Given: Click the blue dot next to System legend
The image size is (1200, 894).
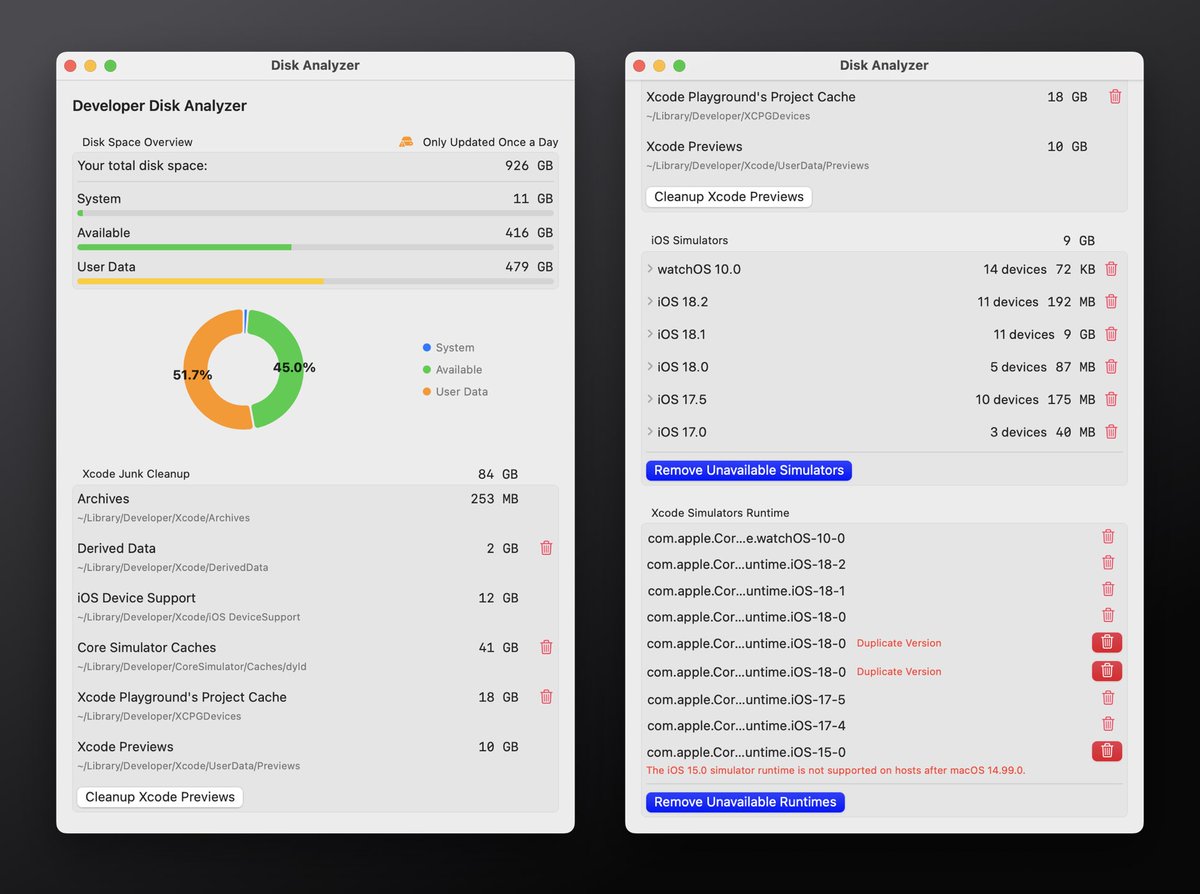Looking at the screenshot, I should (x=427, y=347).
